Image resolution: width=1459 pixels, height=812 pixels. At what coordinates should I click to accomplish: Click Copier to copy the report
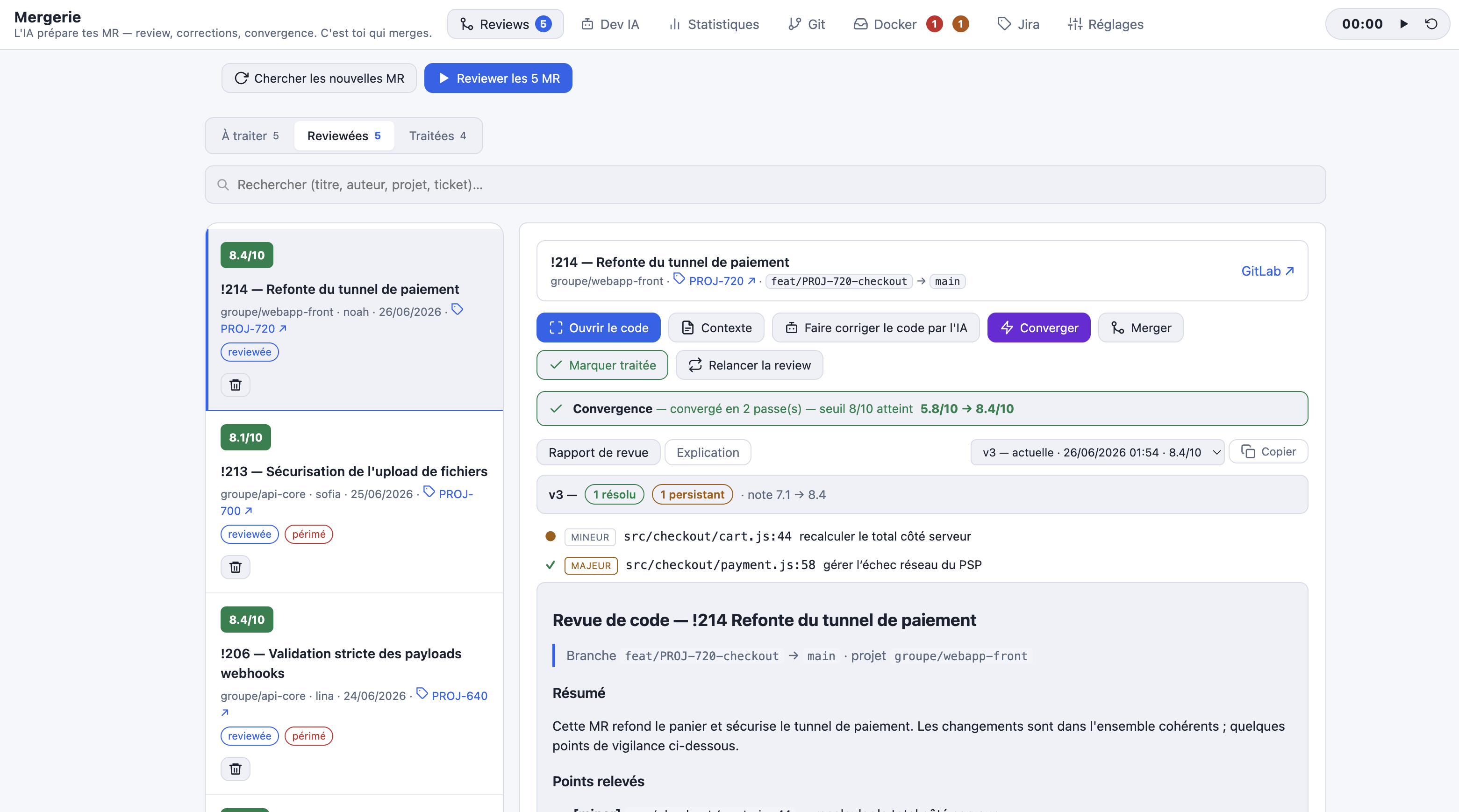pos(1269,452)
